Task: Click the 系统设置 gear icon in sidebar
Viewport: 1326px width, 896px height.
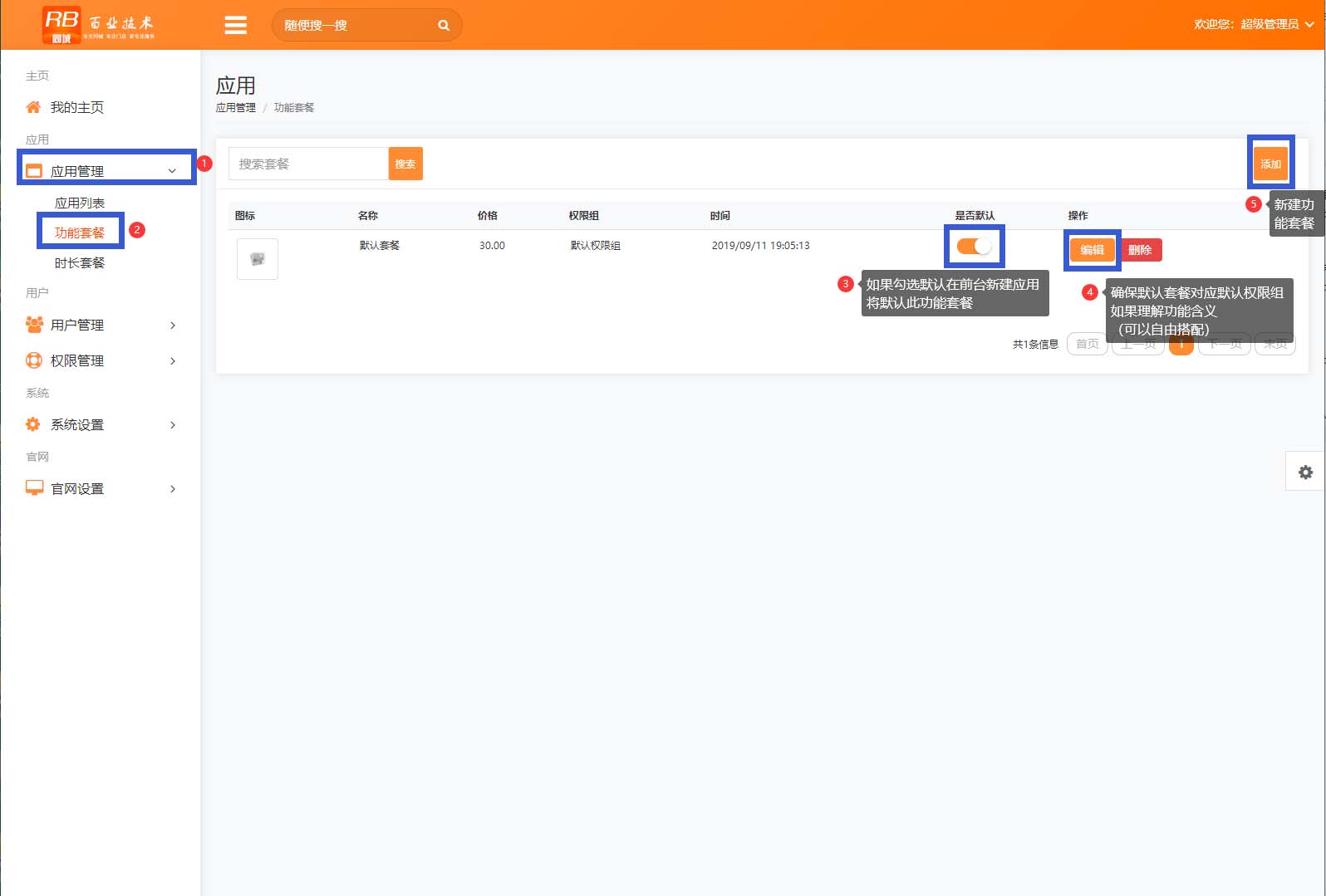Action: coord(33,424)
